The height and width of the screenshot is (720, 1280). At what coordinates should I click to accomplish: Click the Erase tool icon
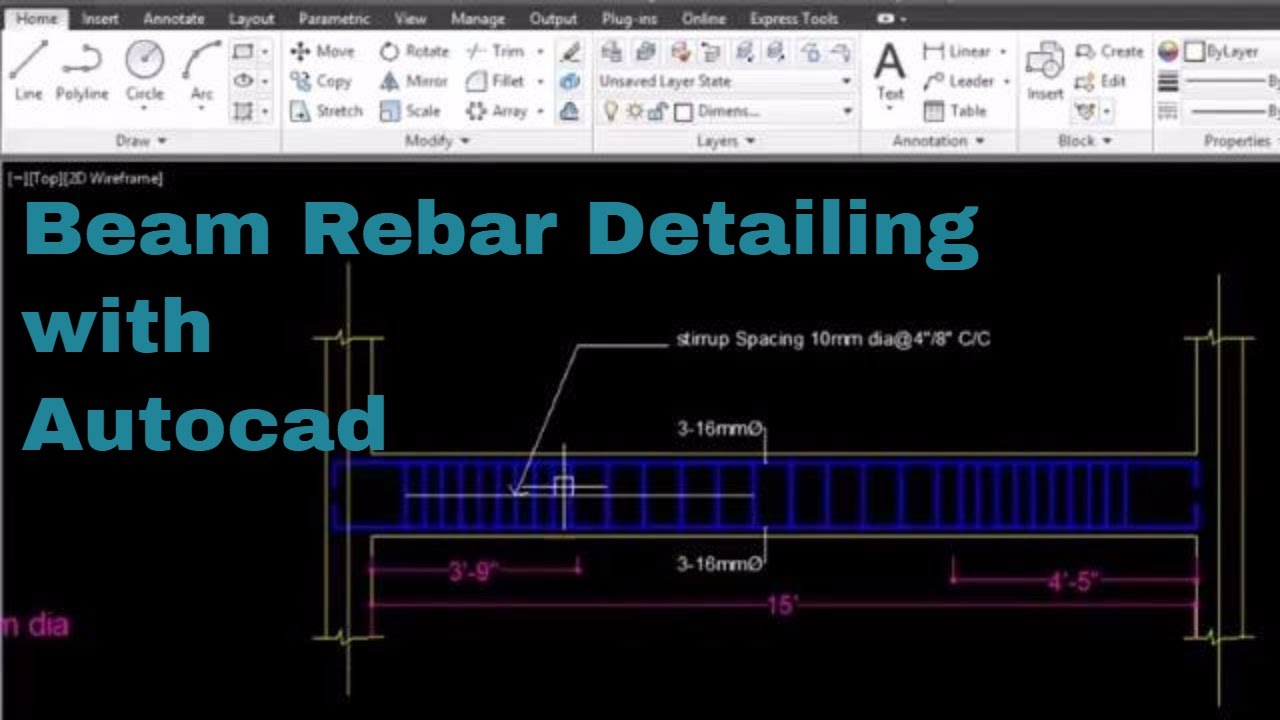coord(570,51)
